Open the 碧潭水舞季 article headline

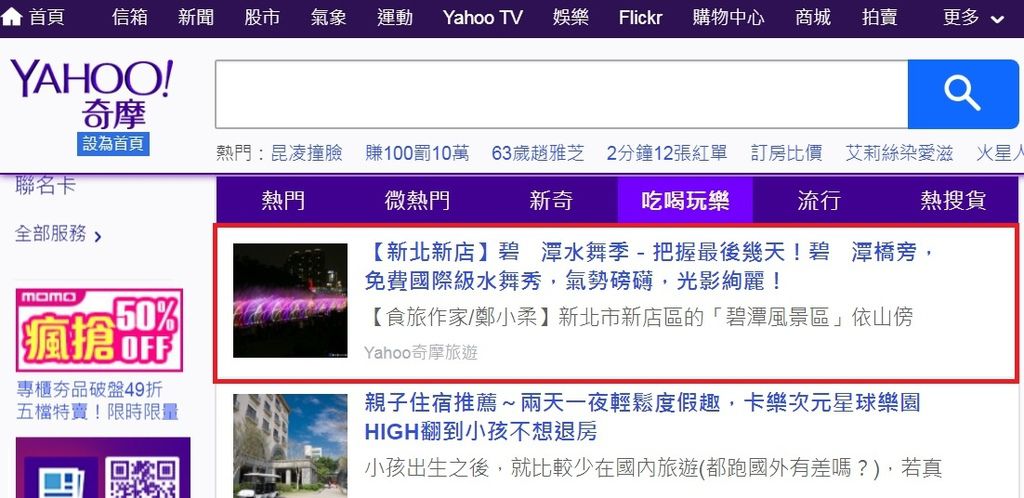[x=651, y=266]
